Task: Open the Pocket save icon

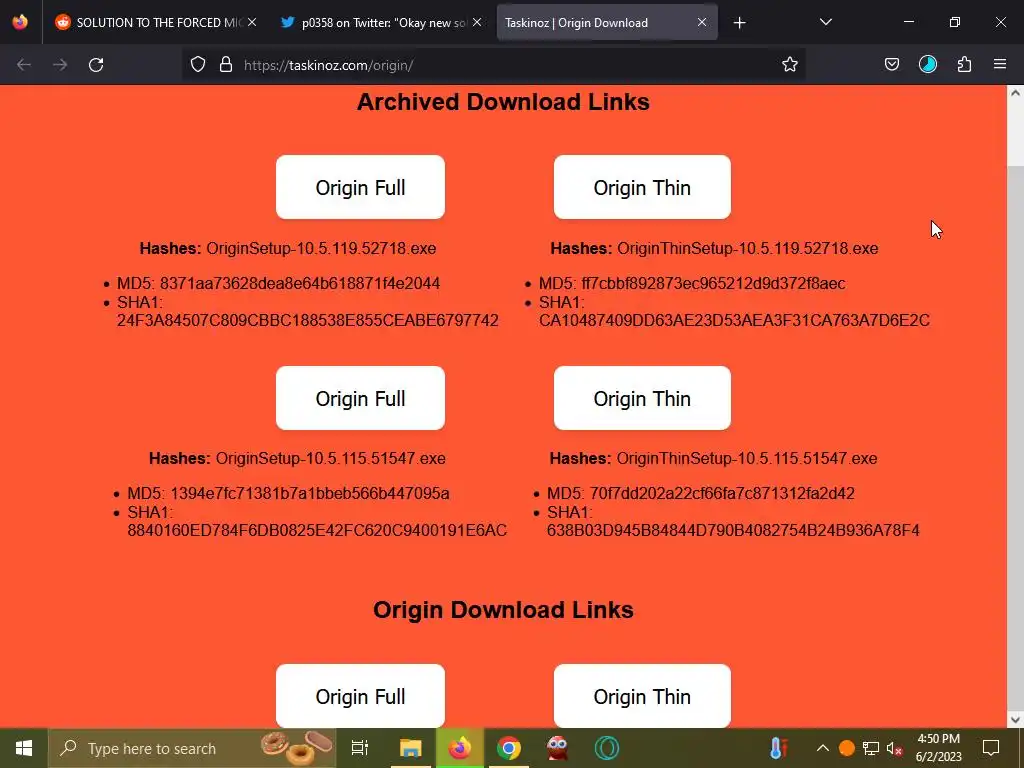Action: pyautogui.click(x=891, y=65)
